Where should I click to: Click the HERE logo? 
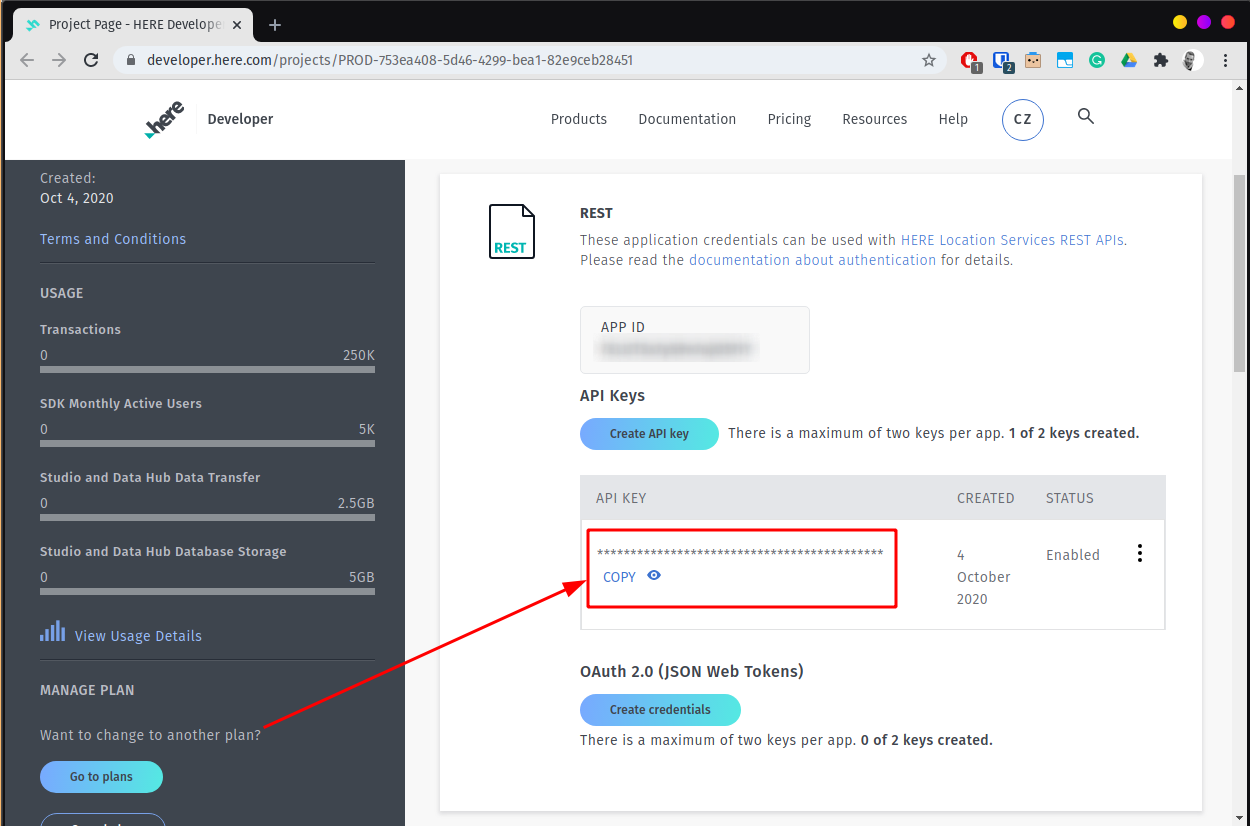pyautogui.click(x=163, y=117)
